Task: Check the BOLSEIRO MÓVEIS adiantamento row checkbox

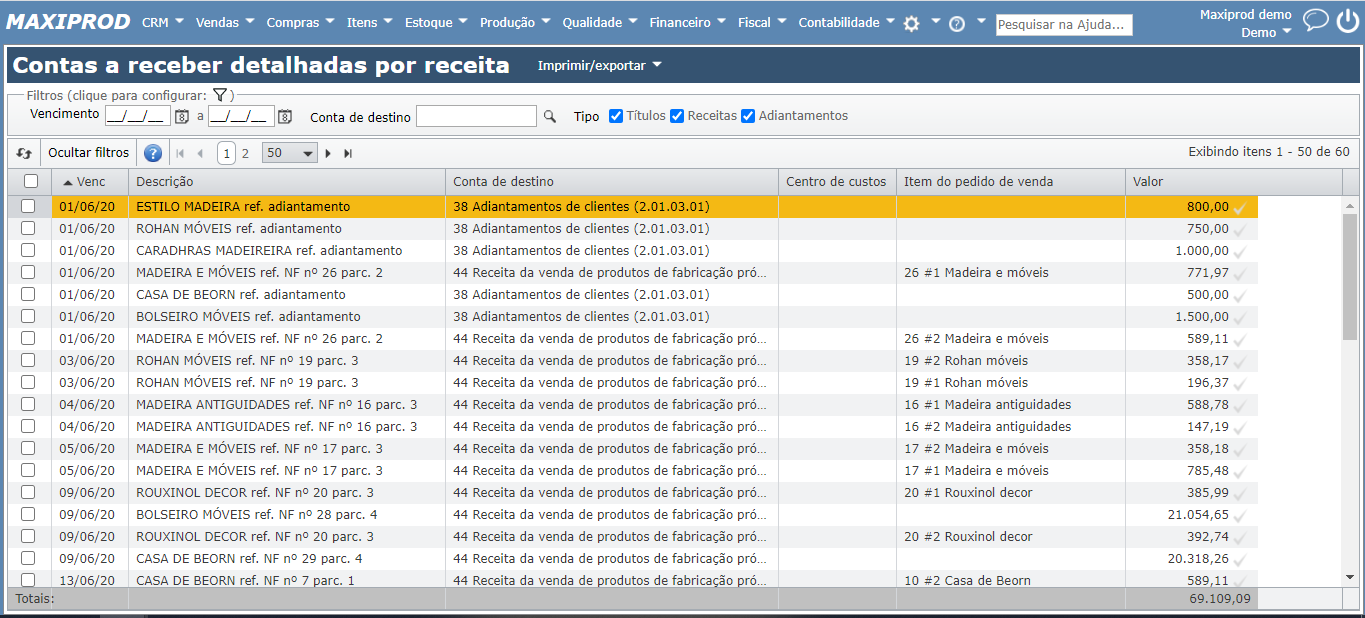Action: click(x=28, y=316)
